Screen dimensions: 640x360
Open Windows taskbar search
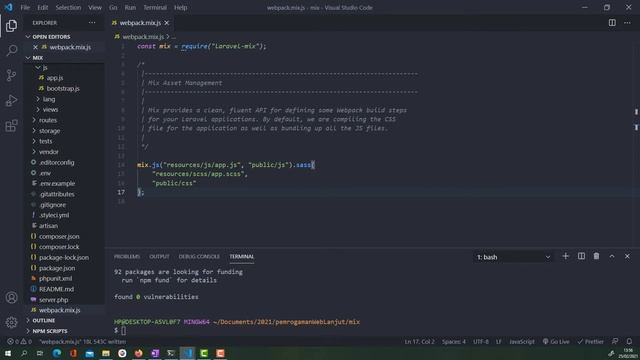click(24, 353)
